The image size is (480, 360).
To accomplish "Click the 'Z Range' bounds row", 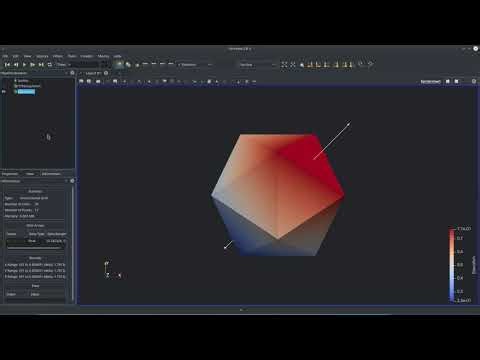I will [x=35, y=277].
